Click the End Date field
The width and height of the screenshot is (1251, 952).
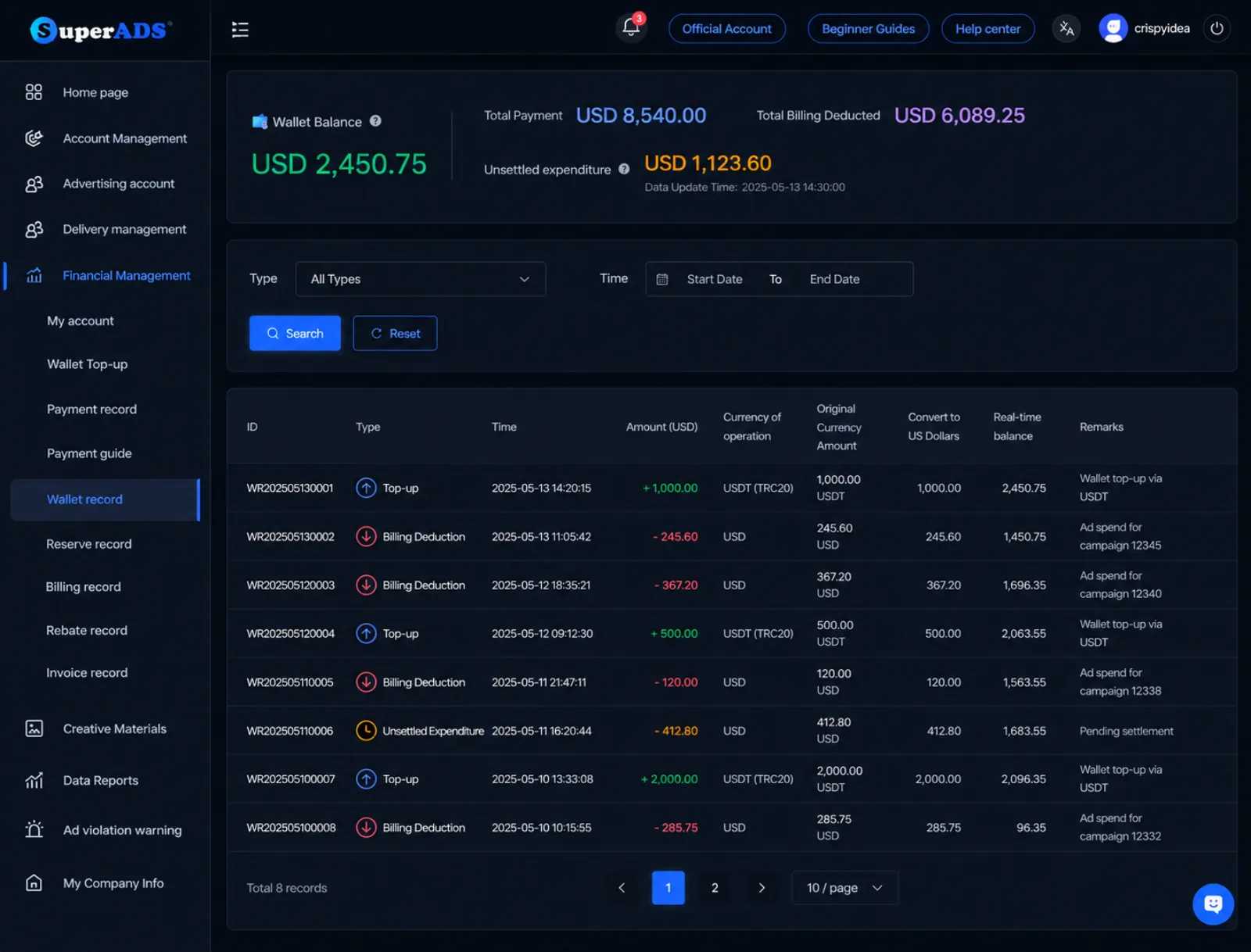point(834,279)
